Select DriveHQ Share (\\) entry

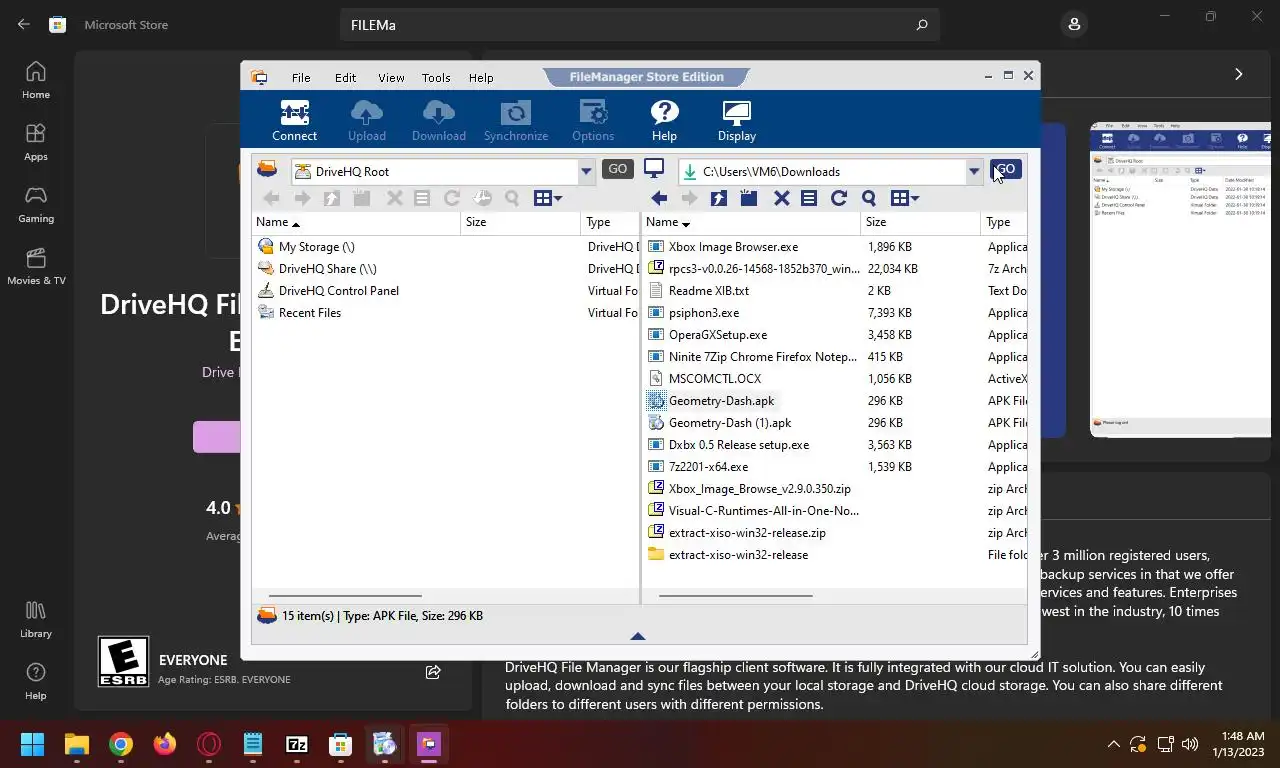click(327, 269)
